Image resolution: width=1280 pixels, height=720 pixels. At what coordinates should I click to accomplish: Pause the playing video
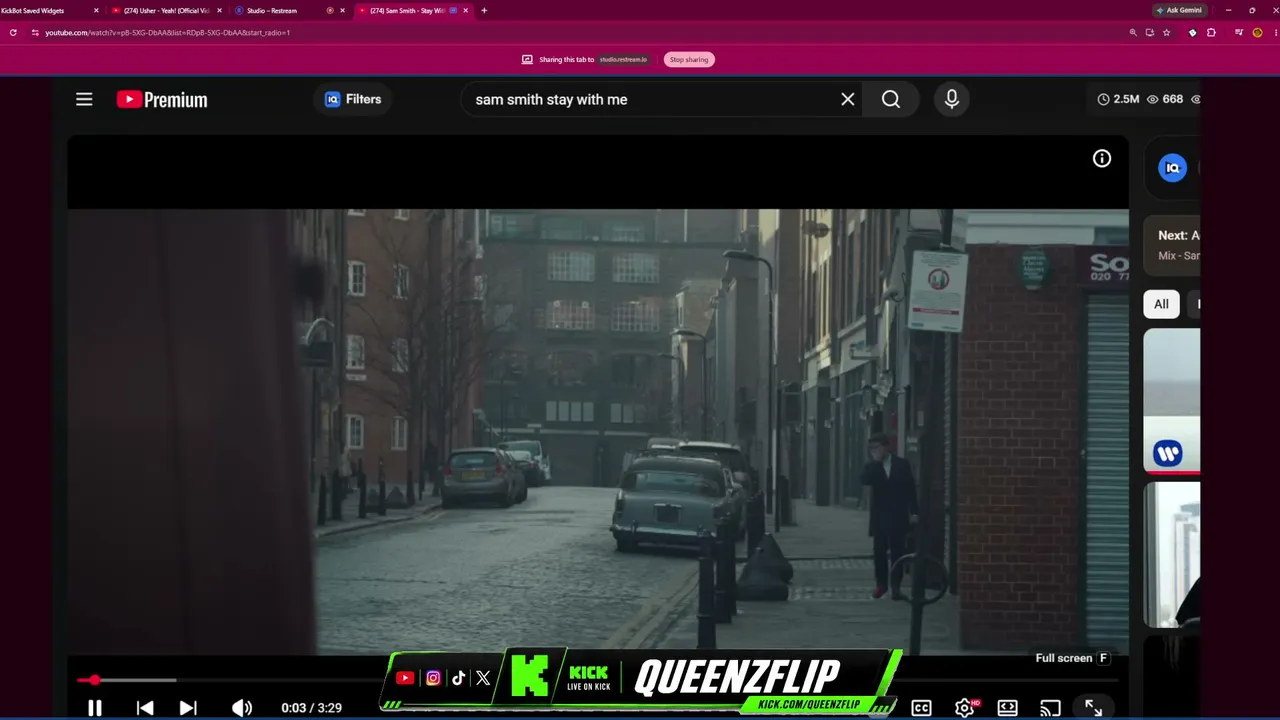pos(95,708)
